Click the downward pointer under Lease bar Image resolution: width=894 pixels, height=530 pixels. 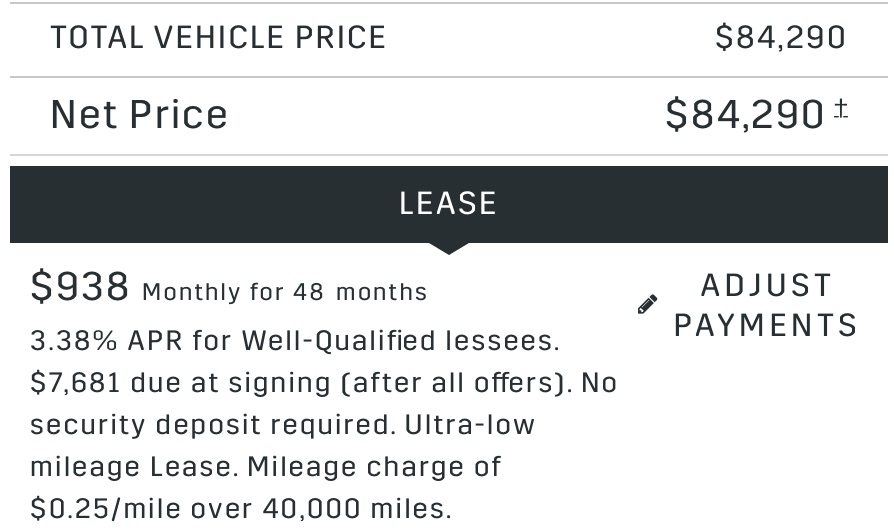(x=449, y=248)
